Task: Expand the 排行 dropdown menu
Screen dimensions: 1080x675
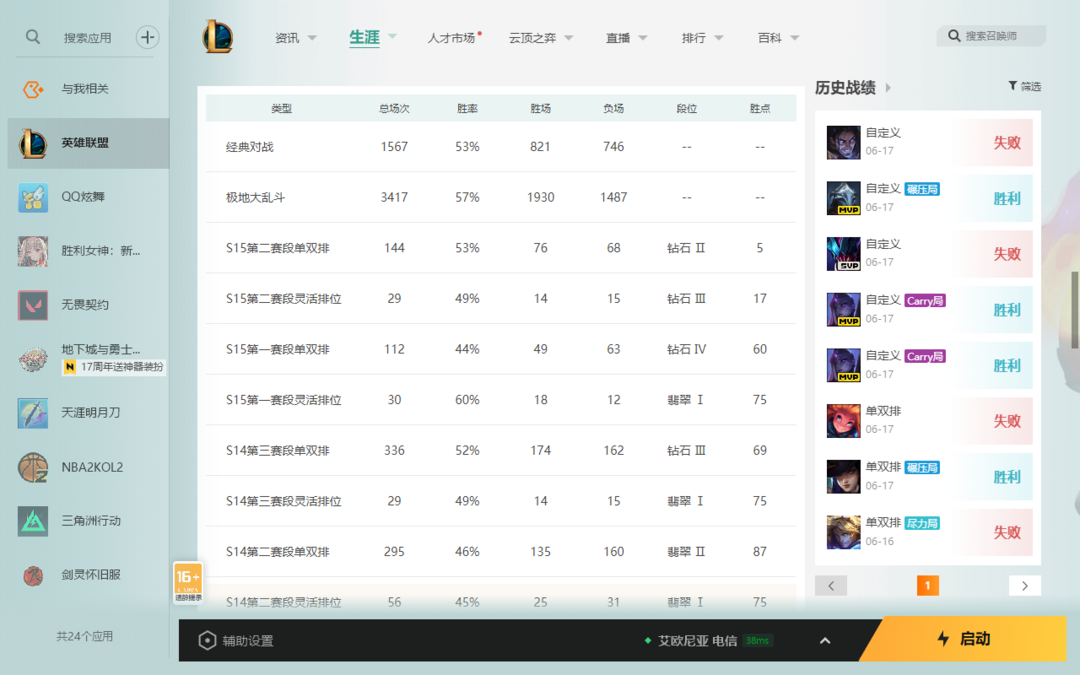Action: 718,38
